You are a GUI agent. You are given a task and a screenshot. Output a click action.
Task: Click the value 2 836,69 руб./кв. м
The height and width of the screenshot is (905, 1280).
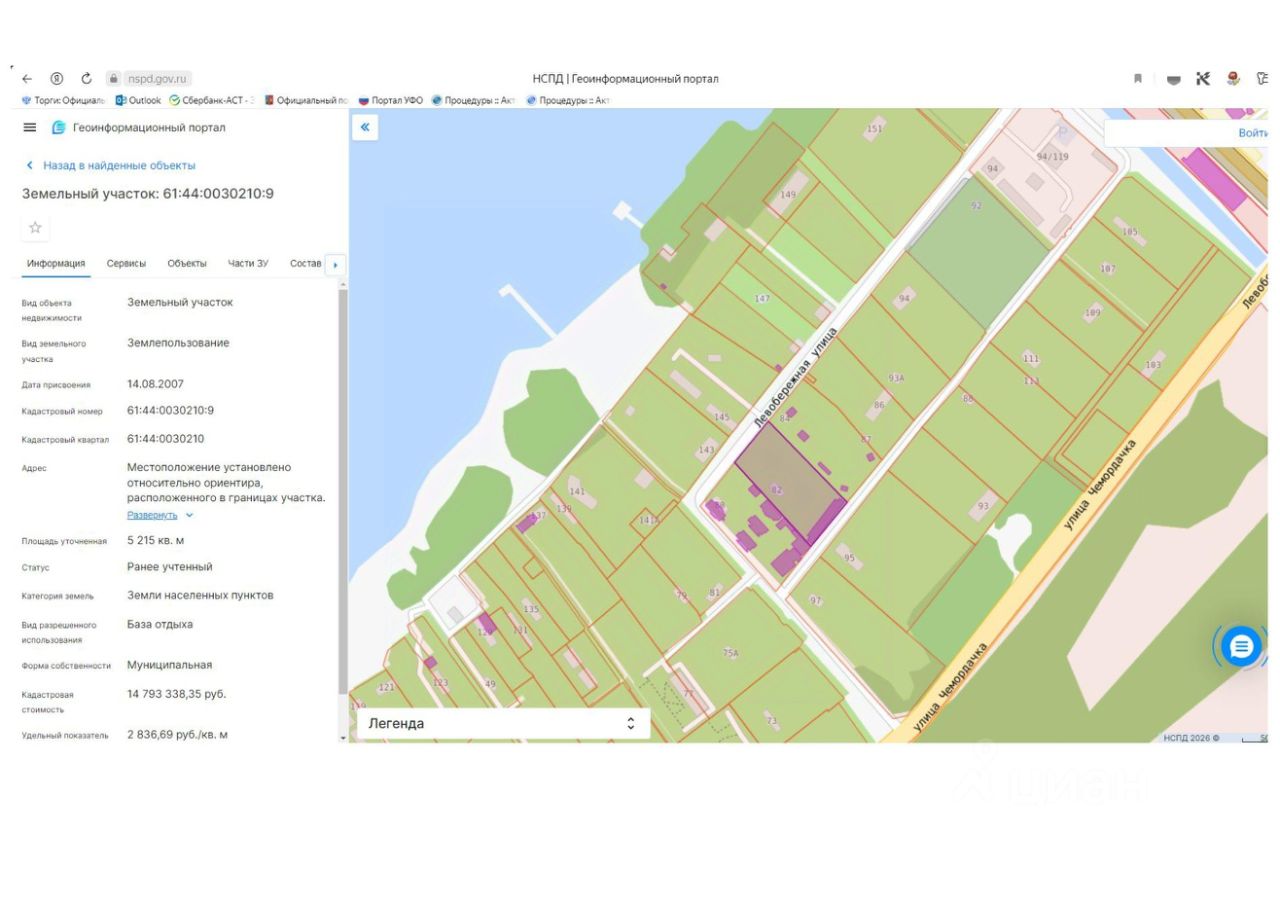tap(177, 735)
